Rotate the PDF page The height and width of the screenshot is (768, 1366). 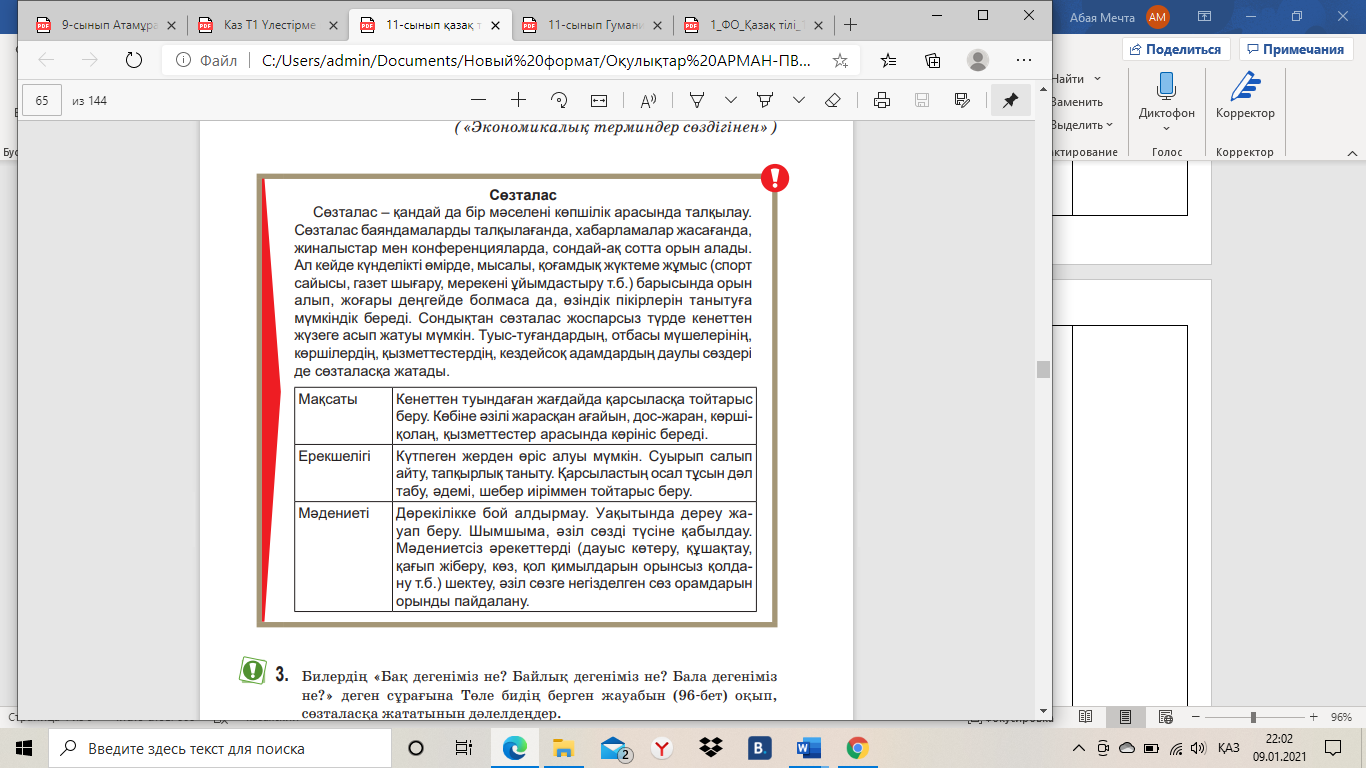[x=559, y=100]
